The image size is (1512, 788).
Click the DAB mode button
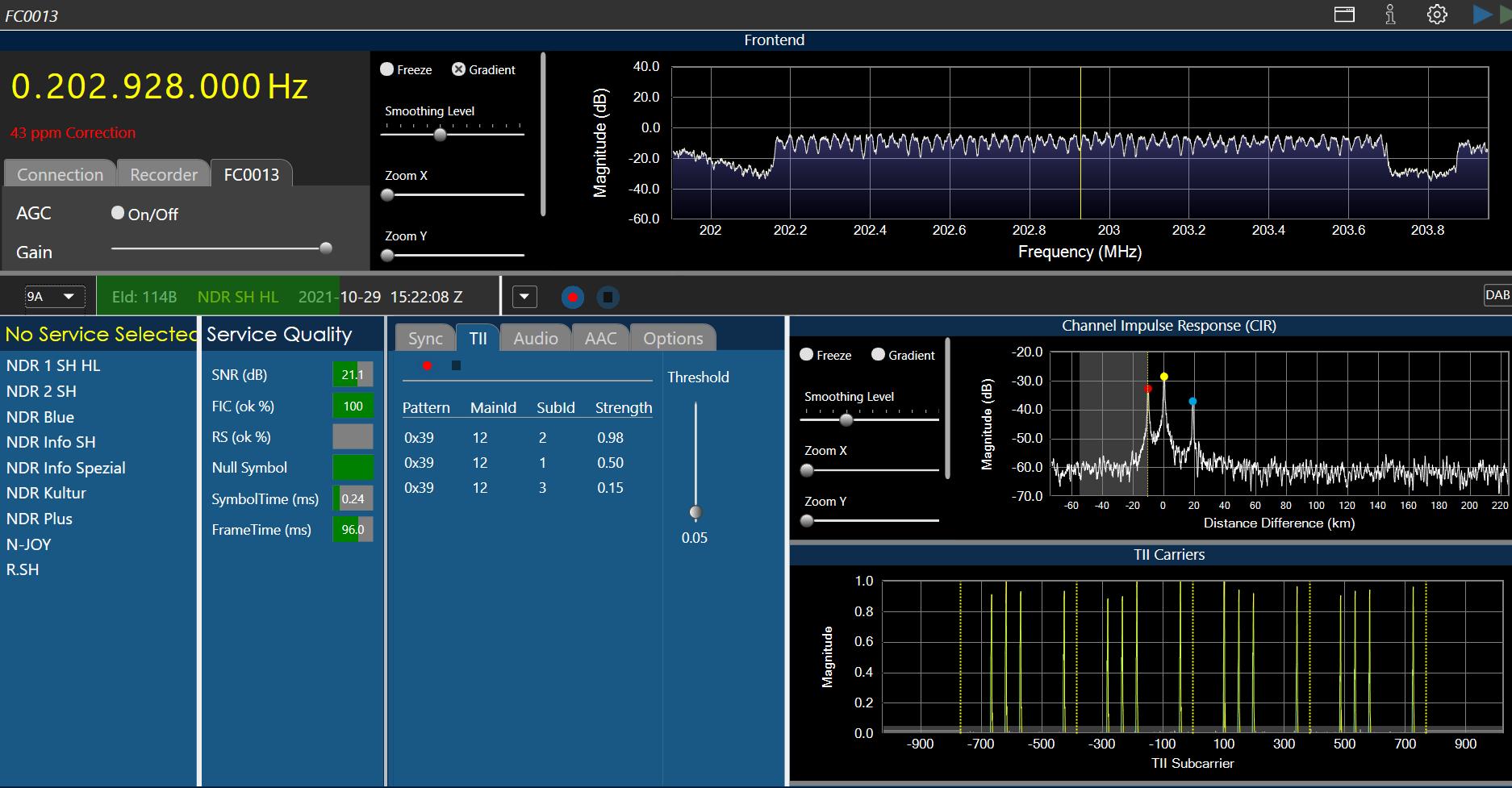click(1497, 295)
